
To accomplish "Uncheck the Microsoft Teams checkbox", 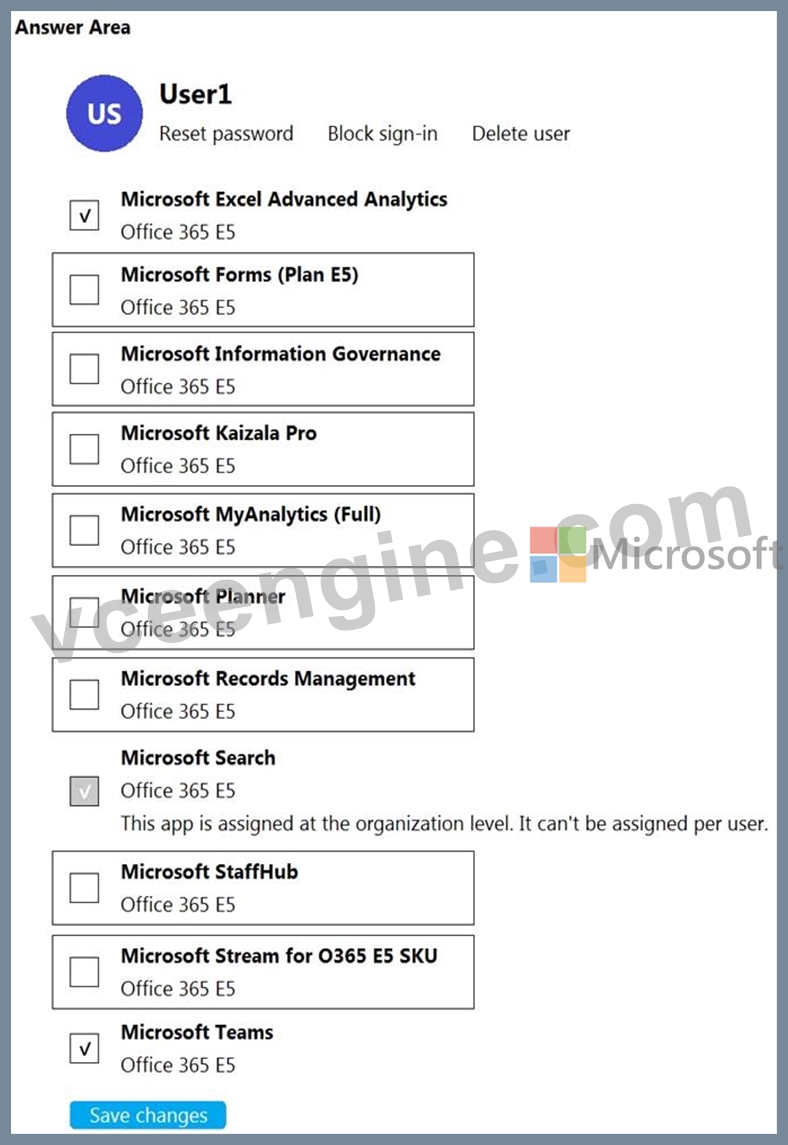I will pyautogui.click(x=84, y=1049).
